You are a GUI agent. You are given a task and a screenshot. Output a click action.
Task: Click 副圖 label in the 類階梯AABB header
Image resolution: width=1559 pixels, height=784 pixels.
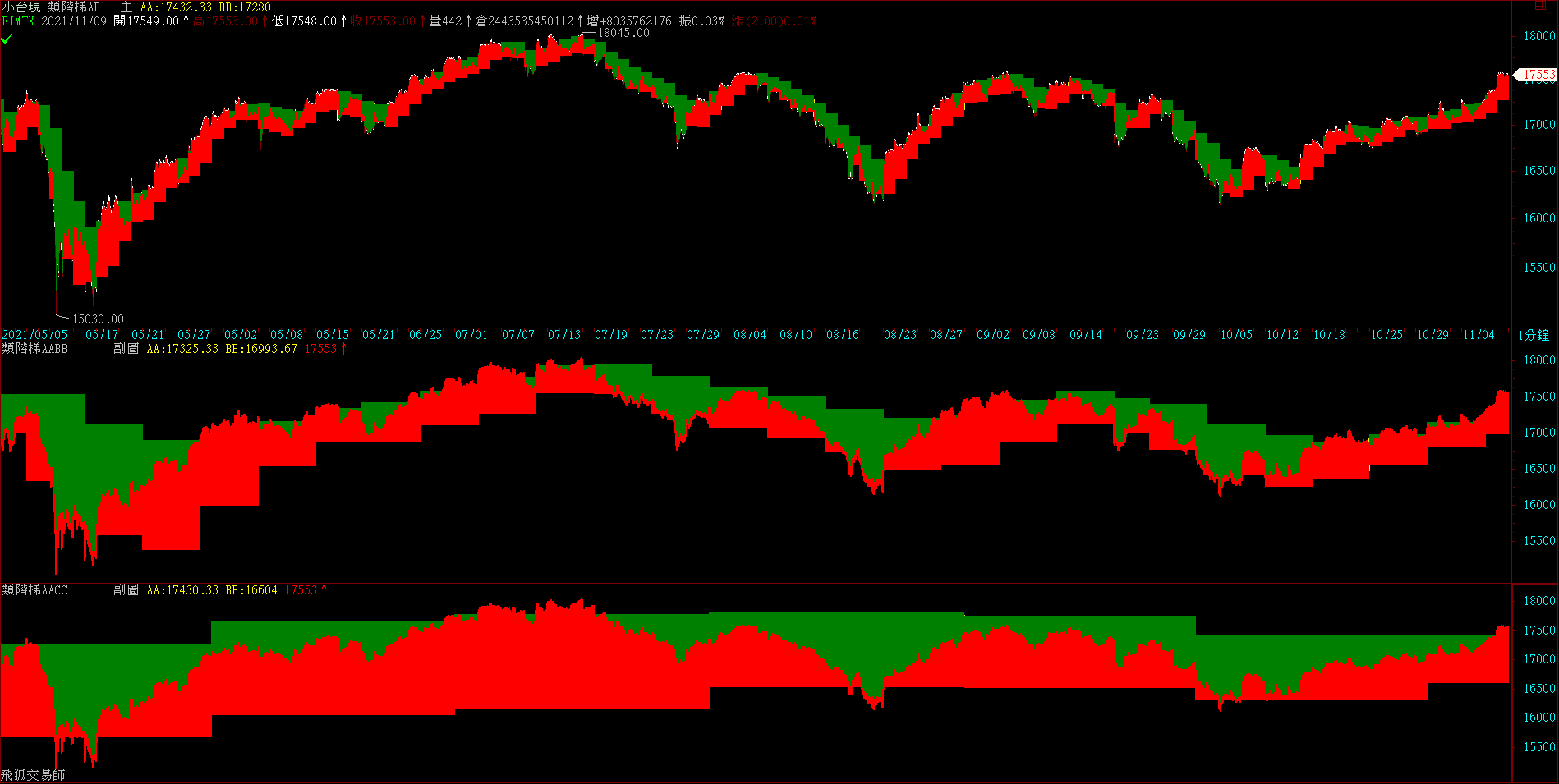coord(126,349)
